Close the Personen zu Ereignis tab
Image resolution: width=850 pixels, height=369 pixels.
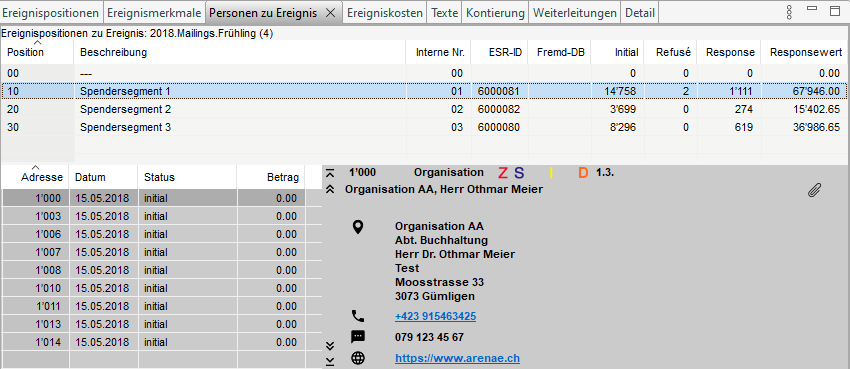330,13
